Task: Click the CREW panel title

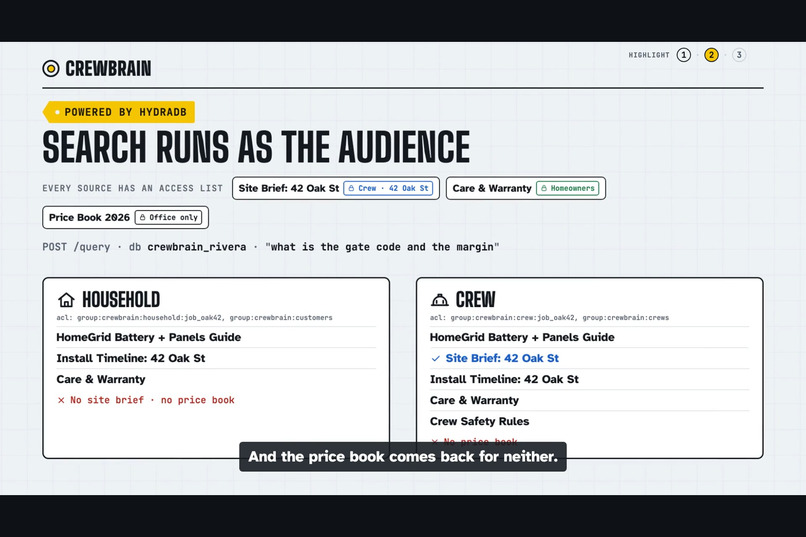Action: click(x=475, y=300)
